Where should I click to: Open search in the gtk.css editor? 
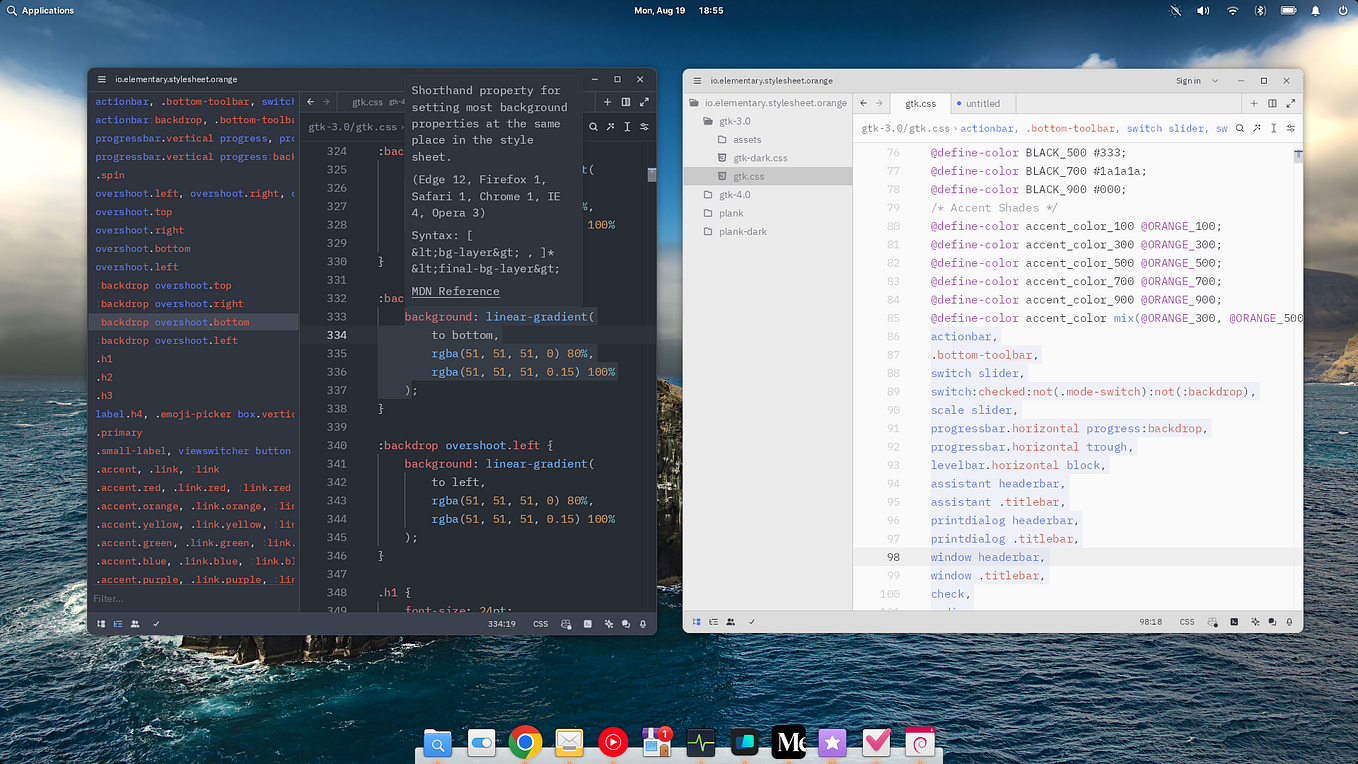click(x=1239, y=128)
